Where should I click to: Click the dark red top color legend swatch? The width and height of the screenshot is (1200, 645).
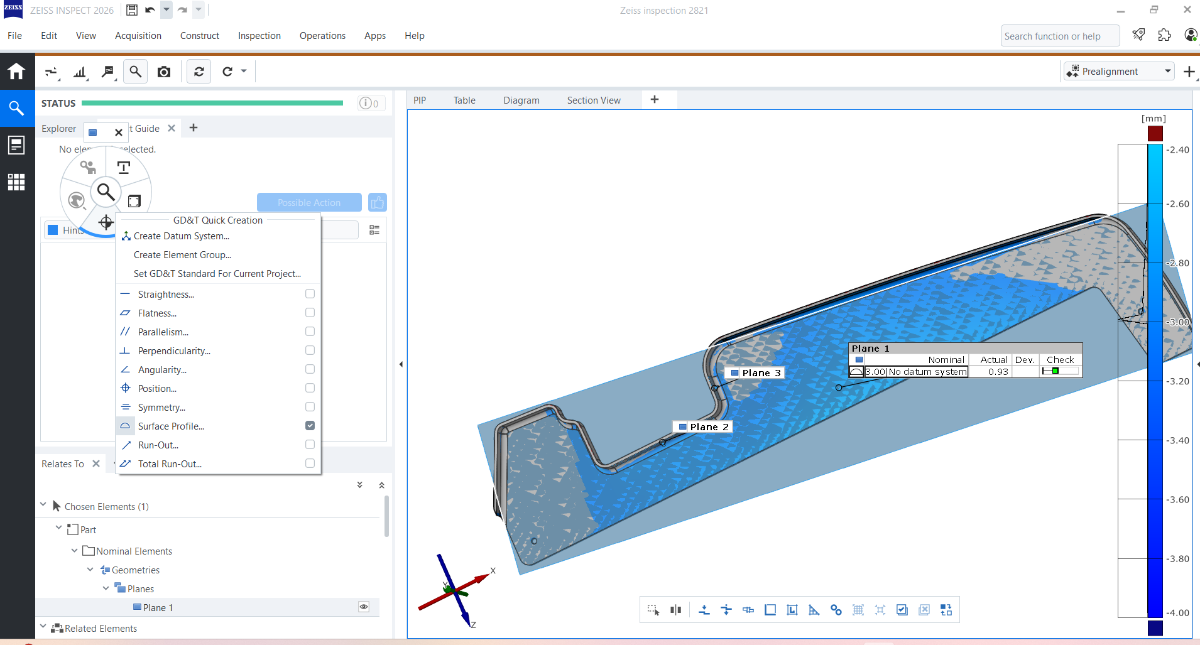click(1155, 133)
